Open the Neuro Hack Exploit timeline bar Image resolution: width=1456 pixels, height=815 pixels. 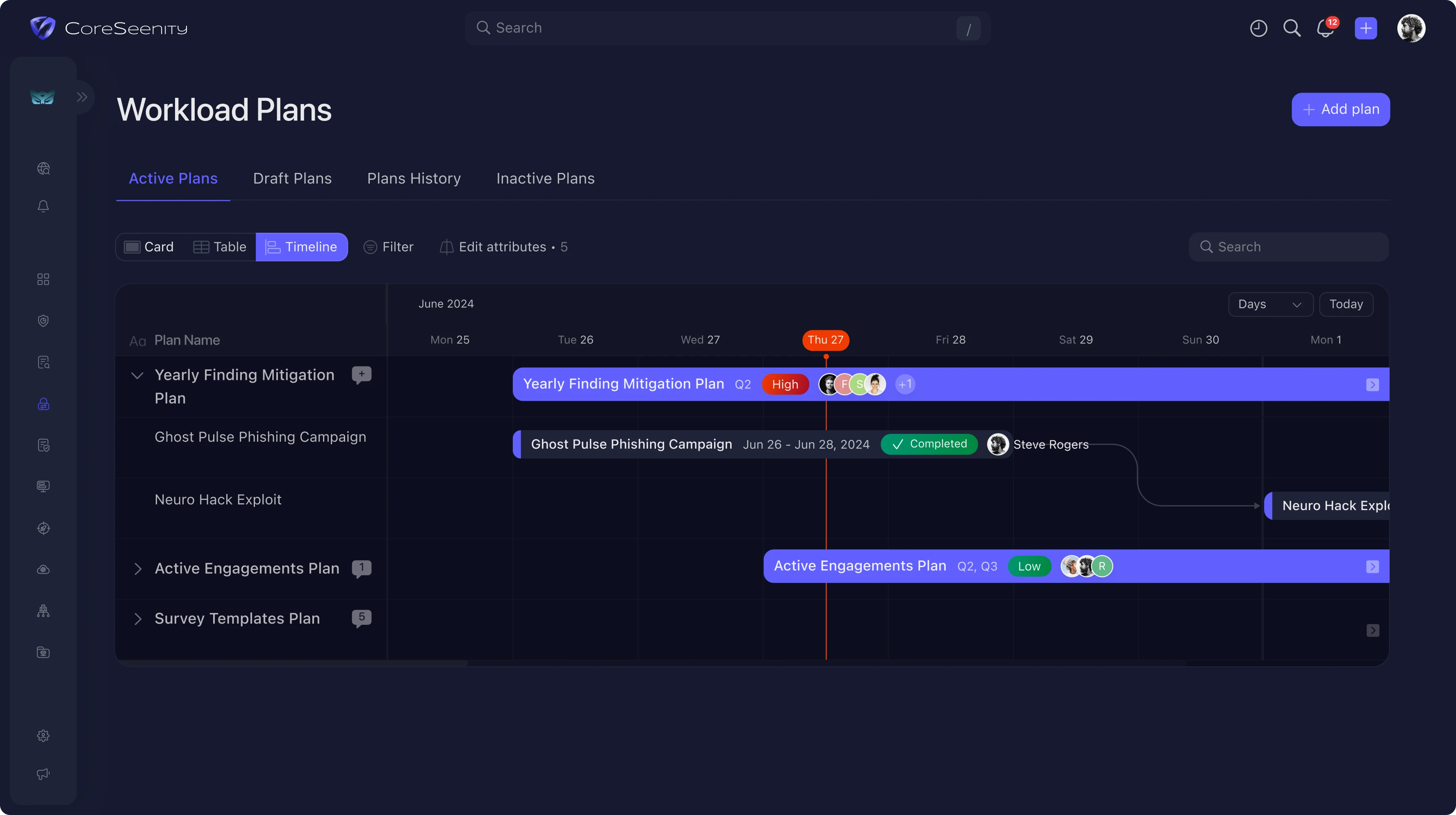(x=1326, y=506)
